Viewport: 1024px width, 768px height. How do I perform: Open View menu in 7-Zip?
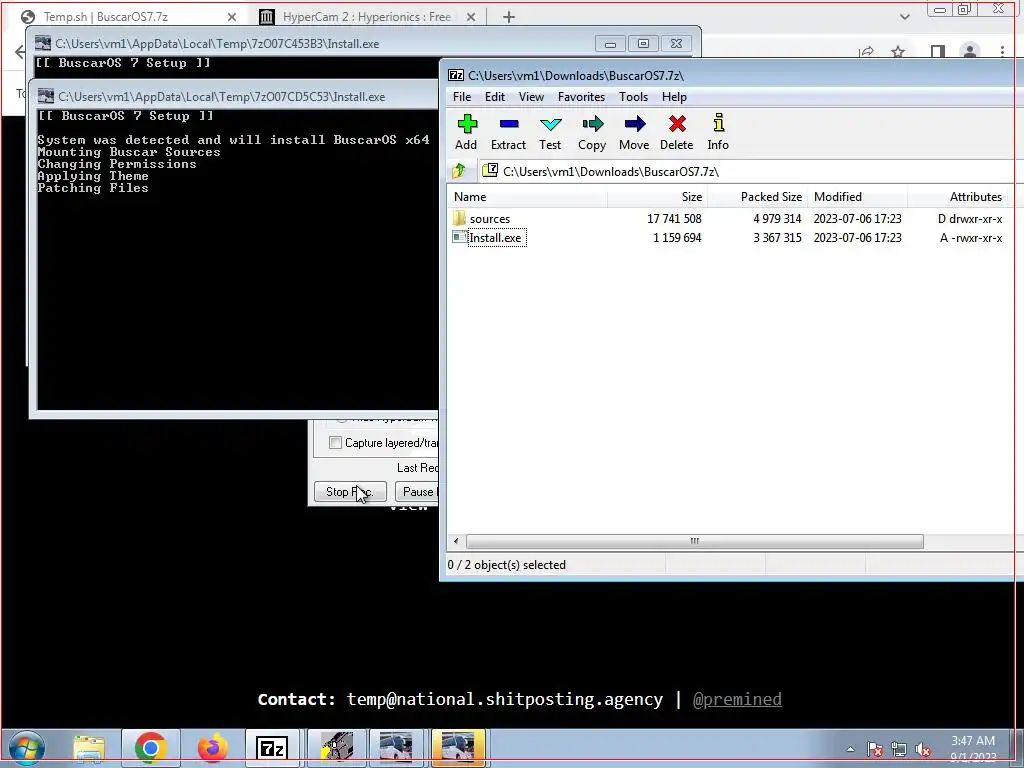531,97
